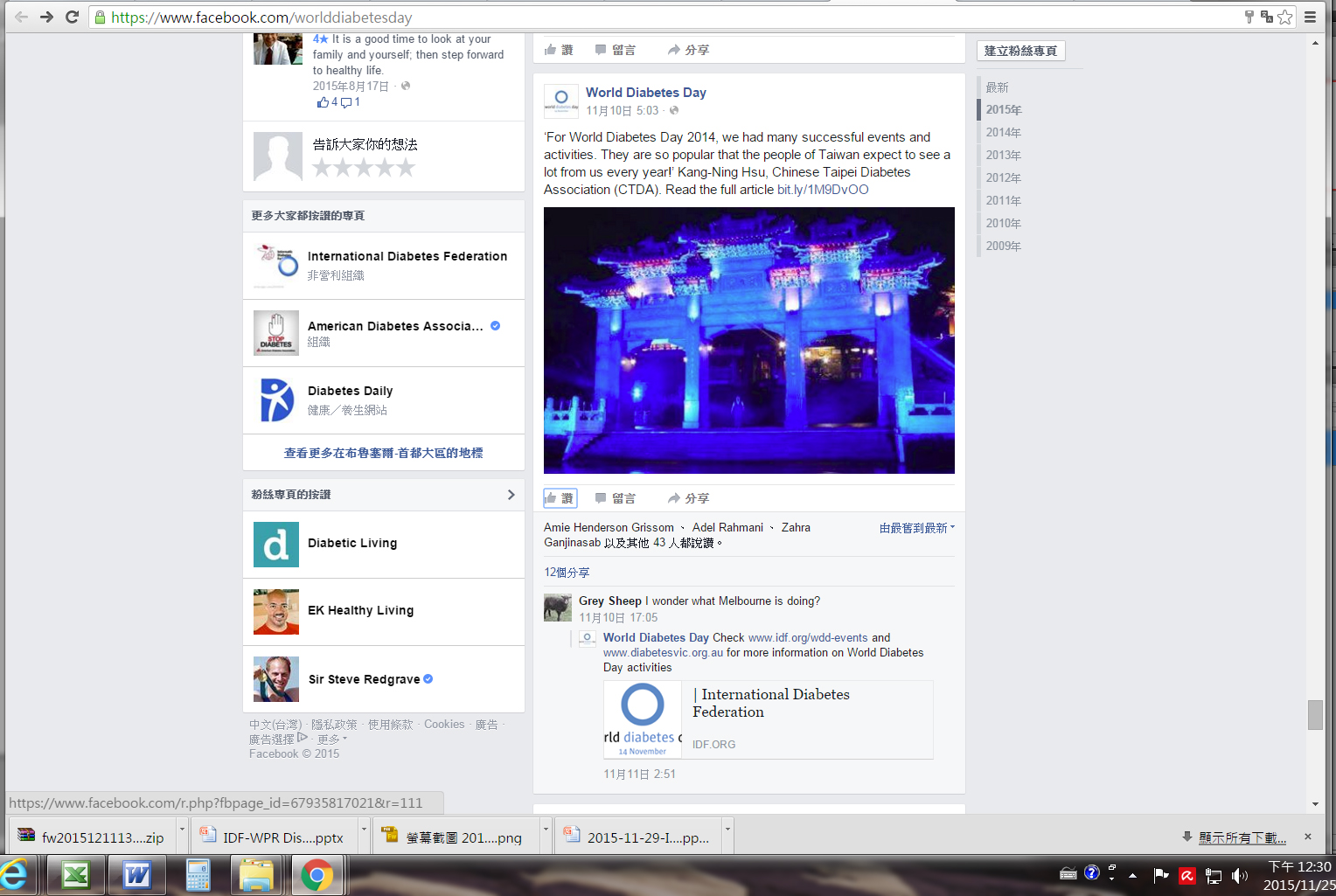The image size is (1336, 896).
Task: Expand the page likes section arrow
Action: point(511,495)
